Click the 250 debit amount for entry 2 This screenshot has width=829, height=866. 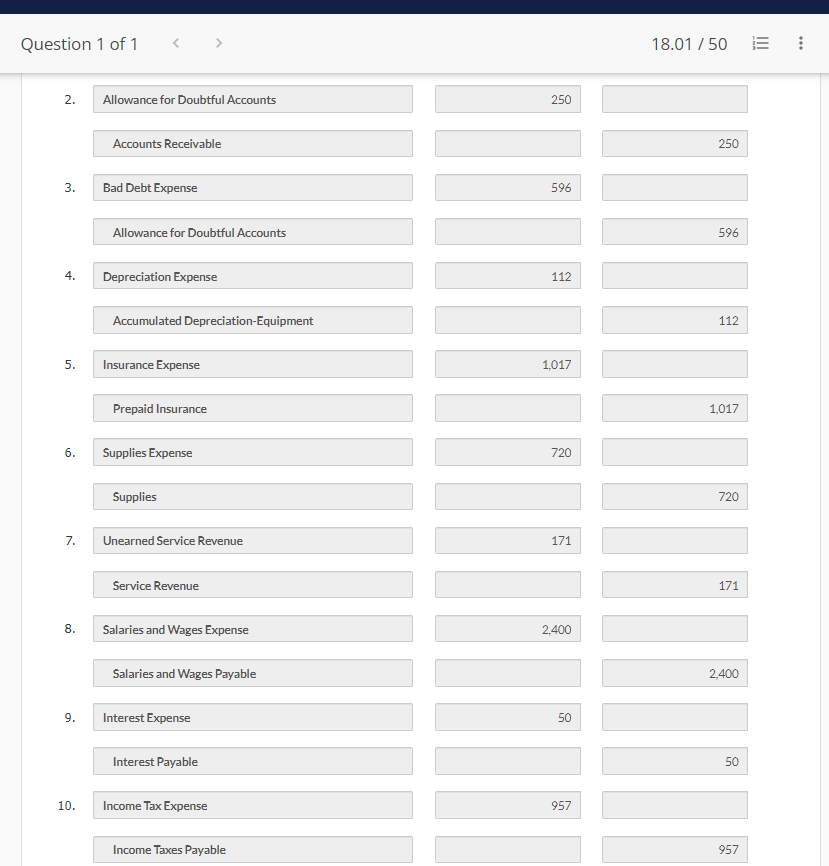point(507,99)
